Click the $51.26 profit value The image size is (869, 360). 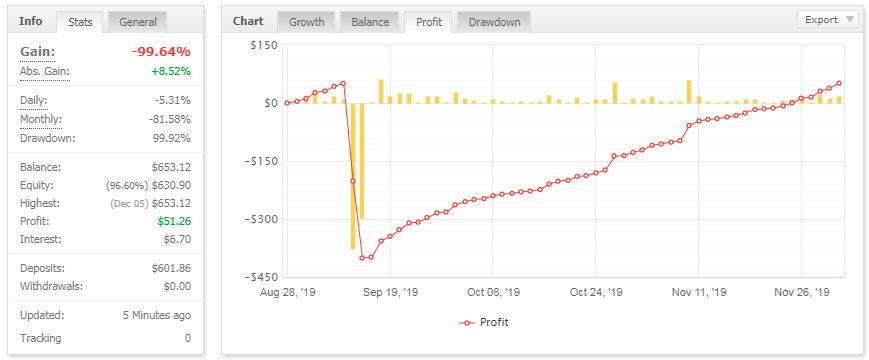tap(173, 222)
